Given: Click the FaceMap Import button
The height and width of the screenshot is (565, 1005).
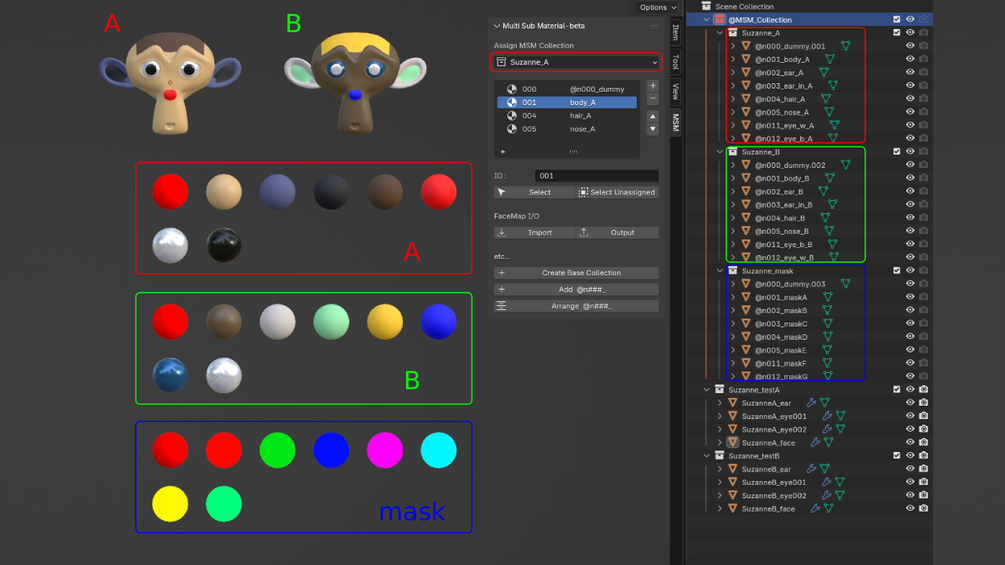Looking at the screenshot, I should click(534, 233).
